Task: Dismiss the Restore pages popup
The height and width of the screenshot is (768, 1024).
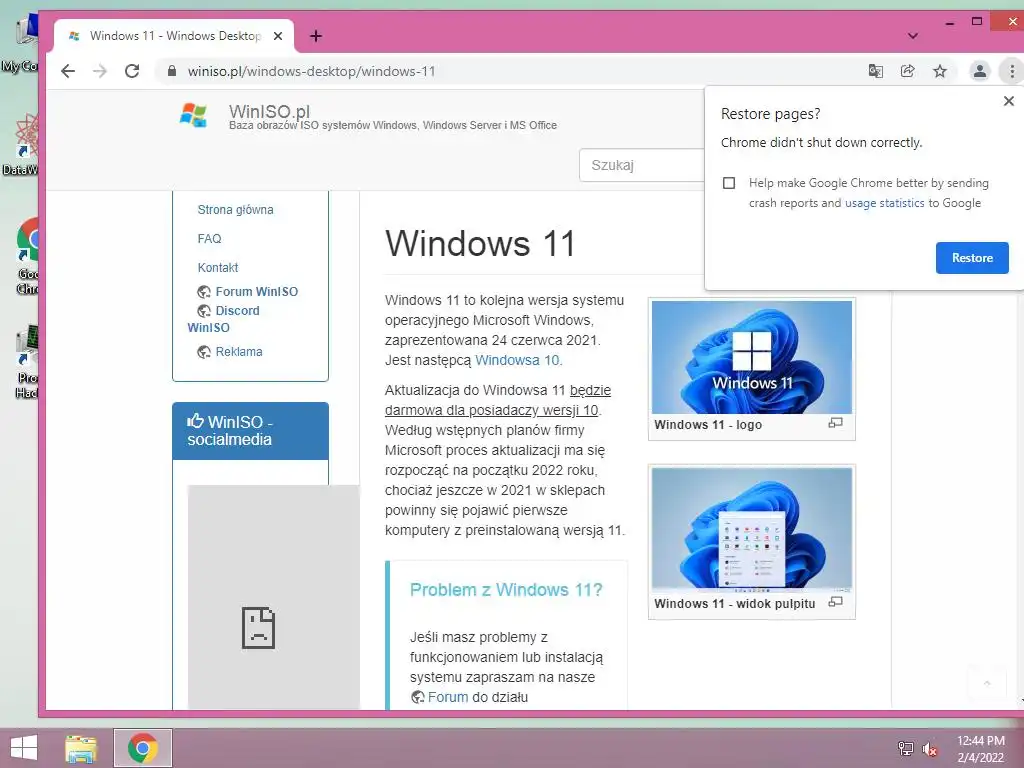Action: click(x=1009, y=101)
